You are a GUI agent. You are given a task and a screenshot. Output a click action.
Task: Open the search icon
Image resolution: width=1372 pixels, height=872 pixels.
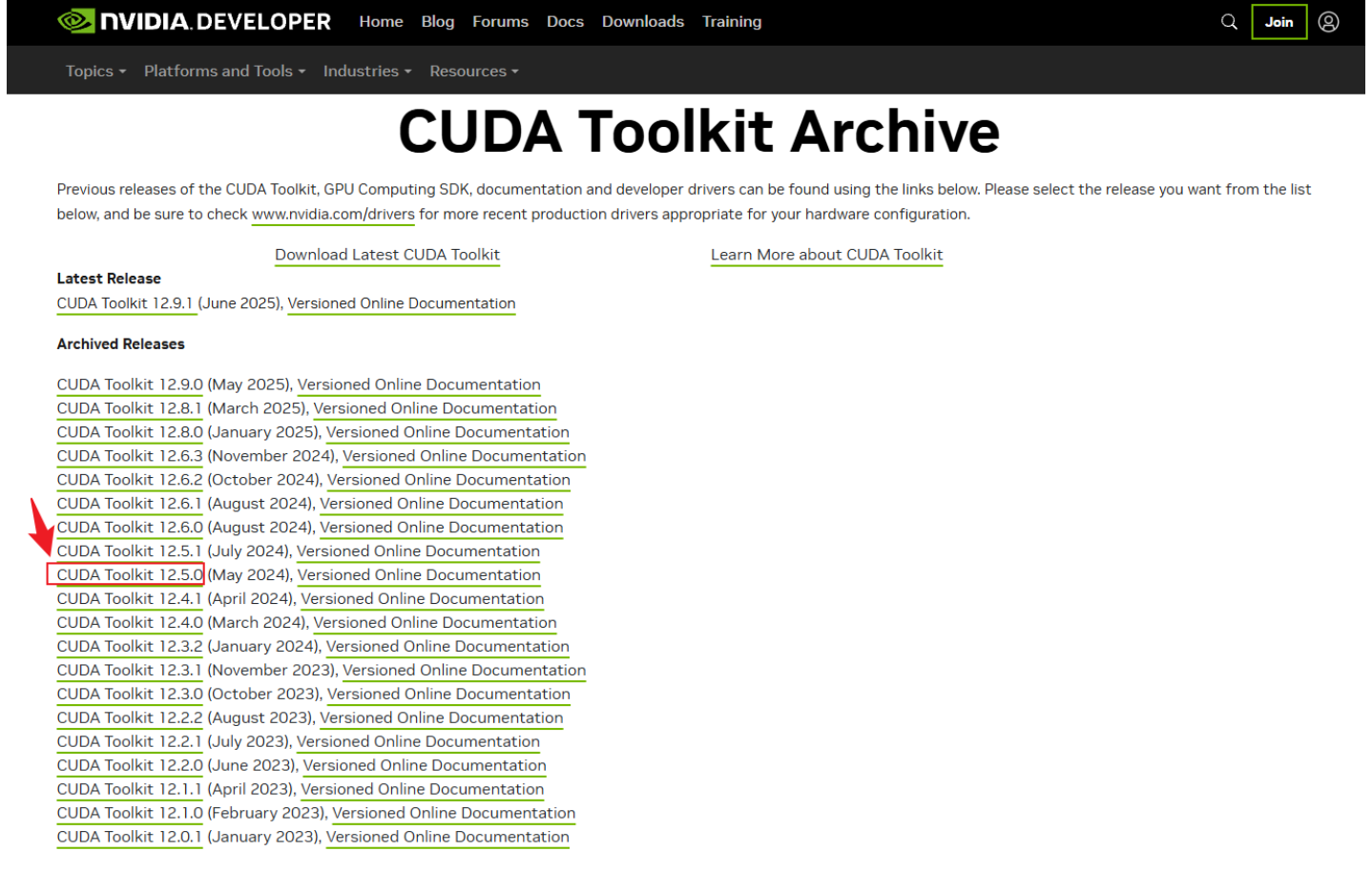tap(1229, 21)
